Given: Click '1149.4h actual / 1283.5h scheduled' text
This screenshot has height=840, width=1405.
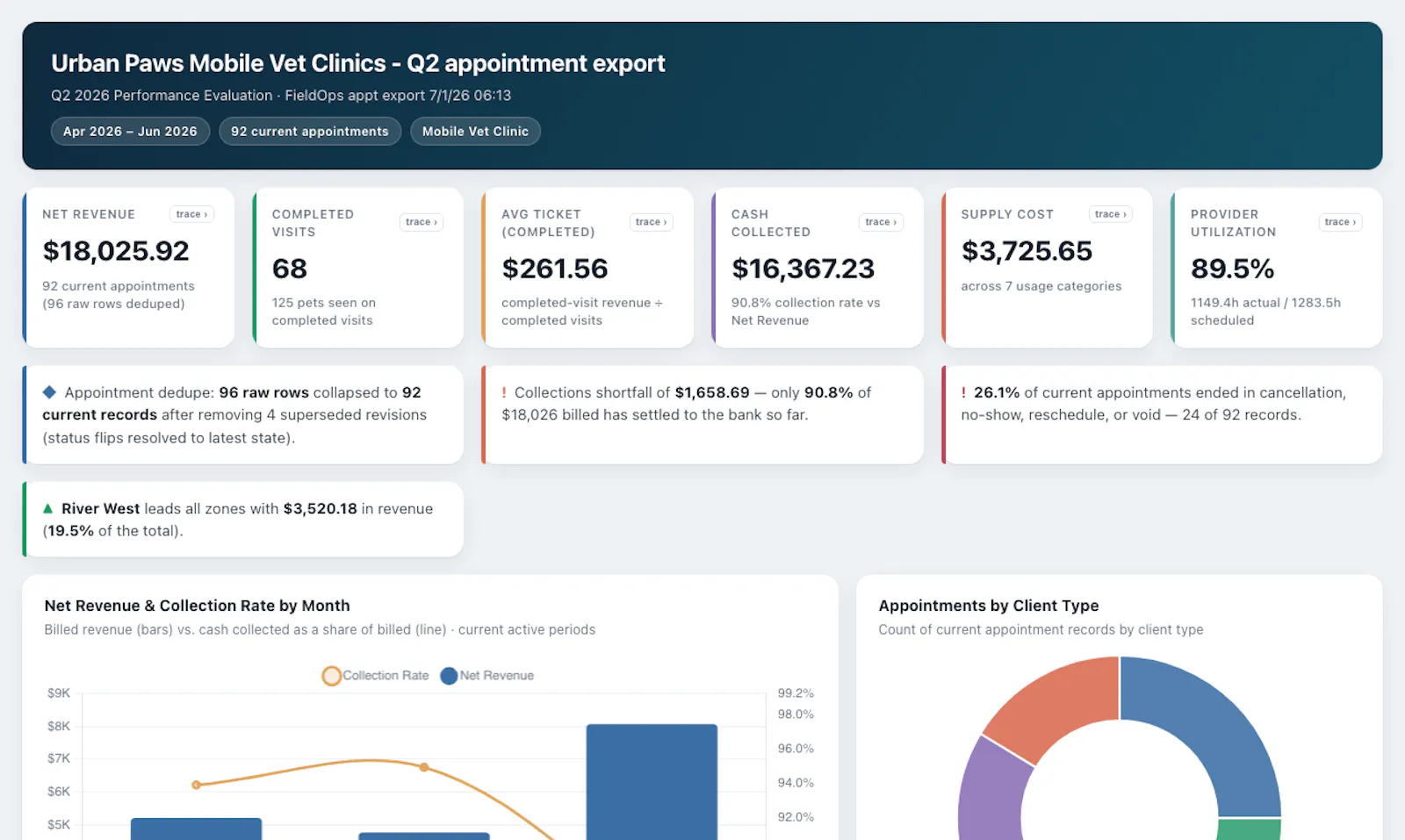Looking at the screenshot, I should tap(1265, 312).
